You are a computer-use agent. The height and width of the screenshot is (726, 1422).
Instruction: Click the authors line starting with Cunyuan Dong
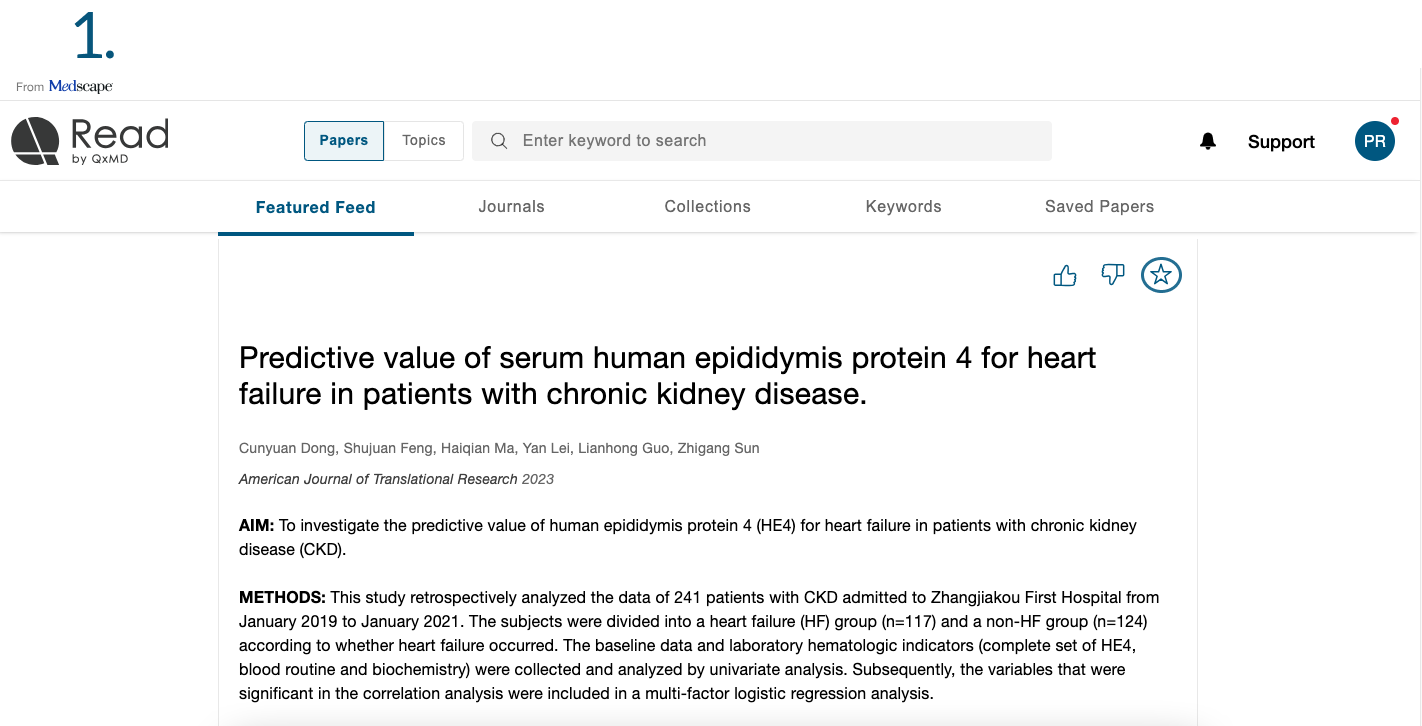coord(499,448)
